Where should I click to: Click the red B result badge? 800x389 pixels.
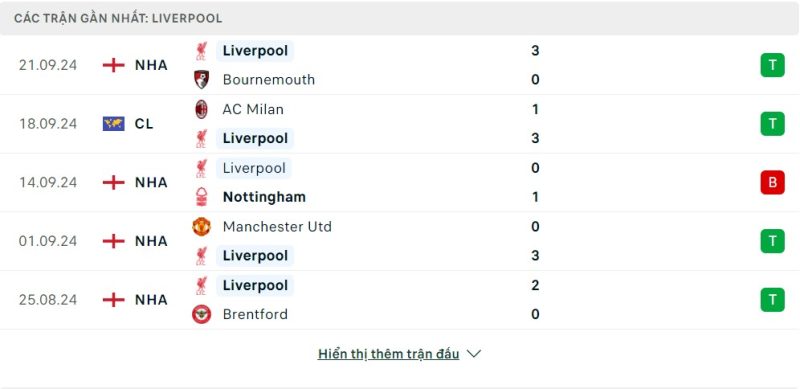pyautogui.click(x=772, y=182)
